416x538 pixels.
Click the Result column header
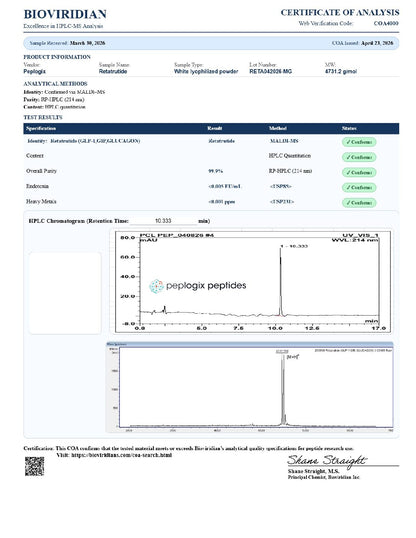[x=215, y=128]
